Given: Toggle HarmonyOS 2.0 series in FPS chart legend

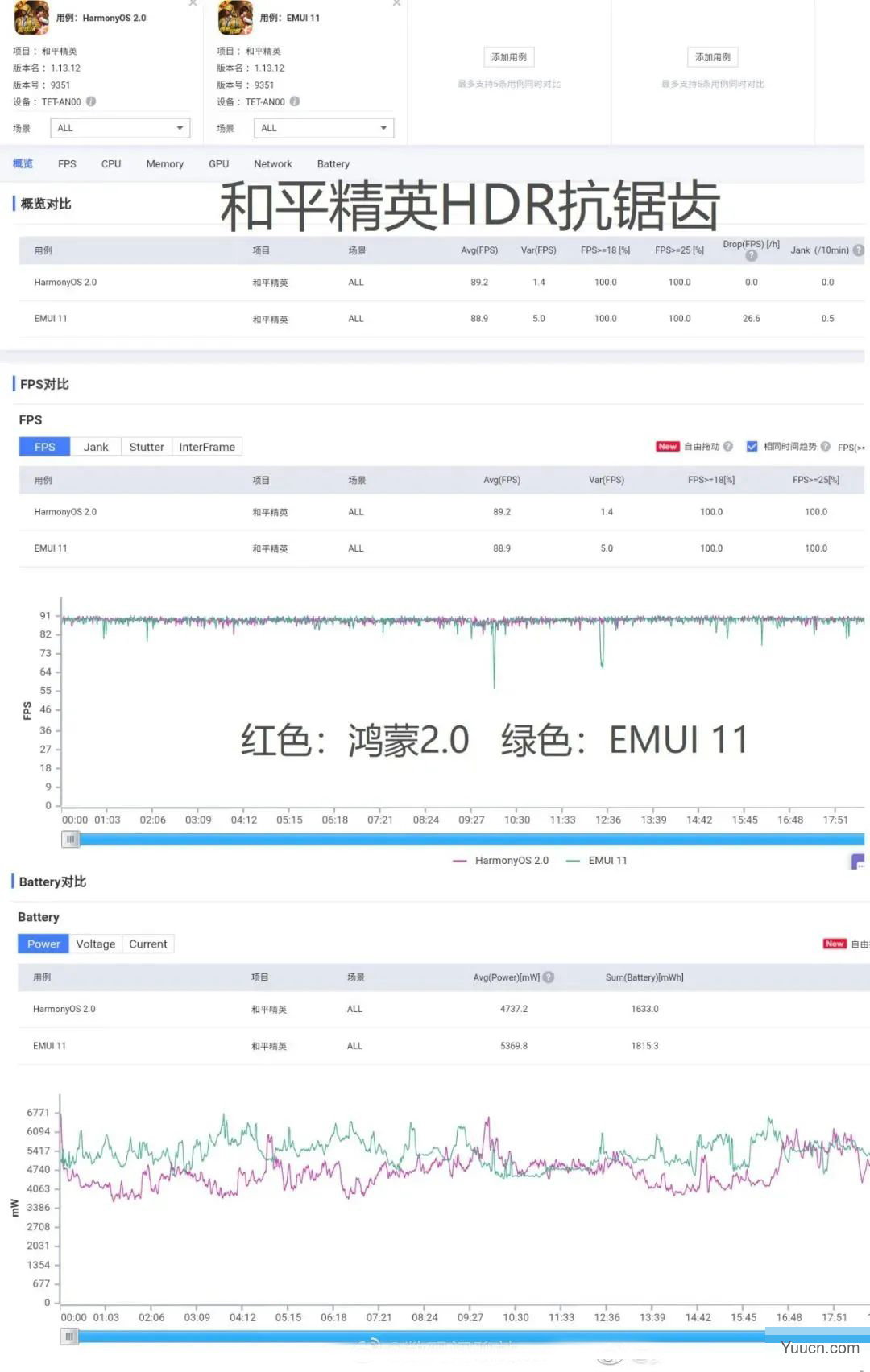Looking at the screenshot, I should pos(501,861).
